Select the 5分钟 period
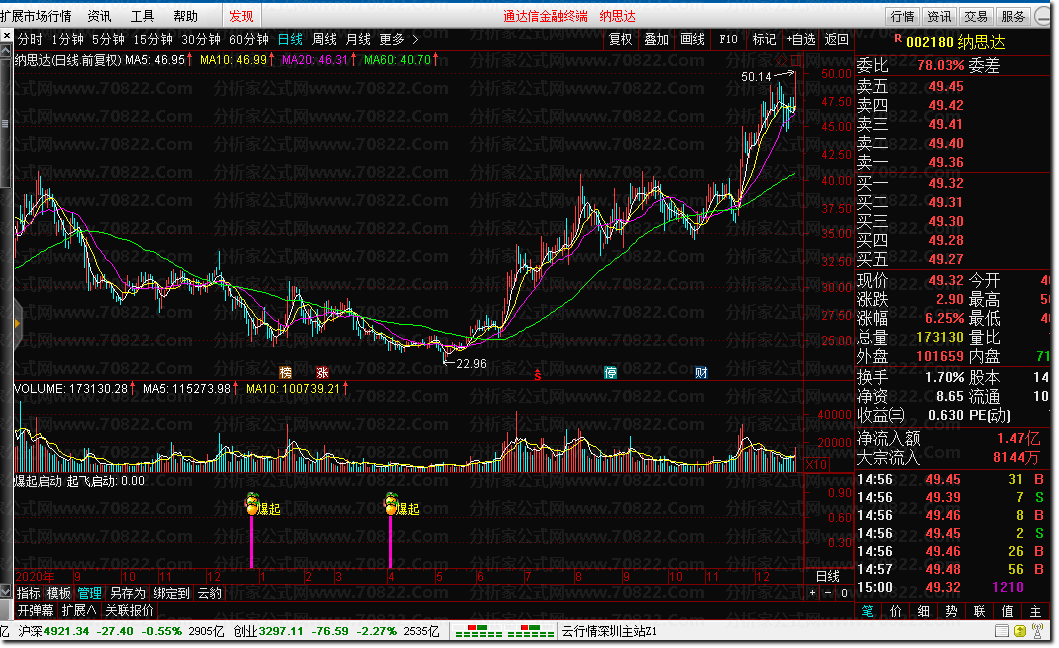 pyautogui.click(x=108, y=40)
